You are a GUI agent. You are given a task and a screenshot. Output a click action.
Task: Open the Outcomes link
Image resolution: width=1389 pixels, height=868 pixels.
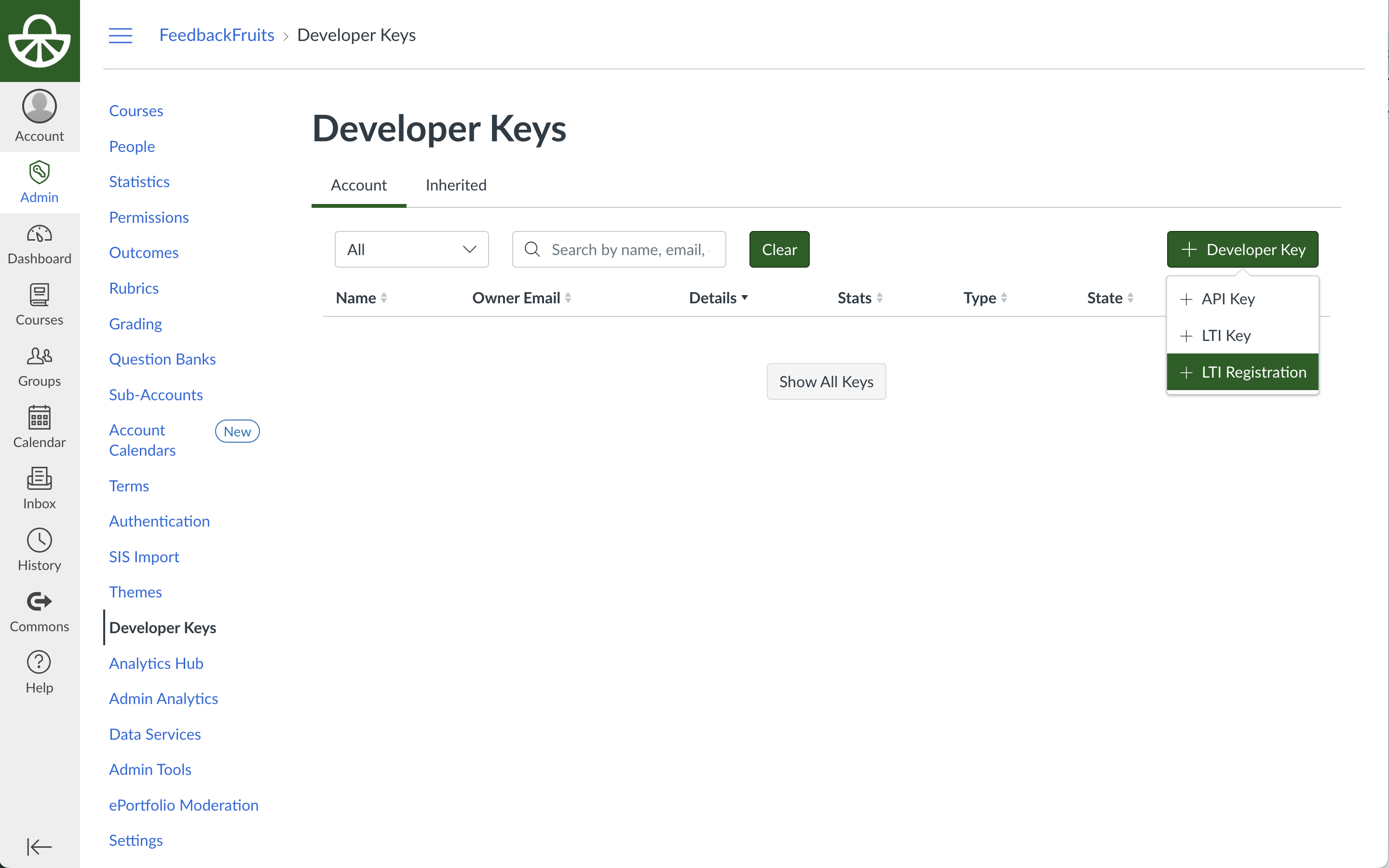pos(144,253)
